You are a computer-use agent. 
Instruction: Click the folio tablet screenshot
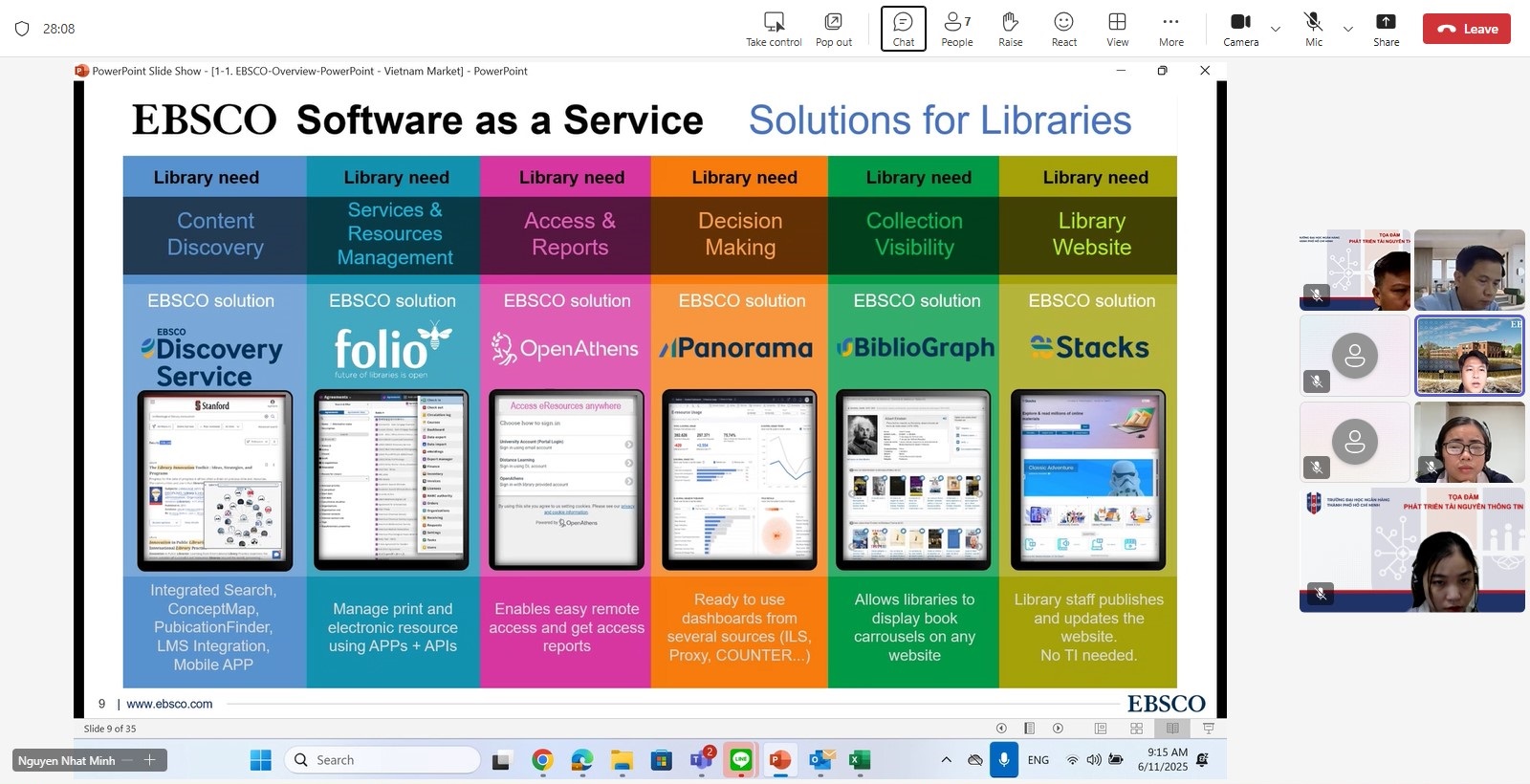(391, 480)
